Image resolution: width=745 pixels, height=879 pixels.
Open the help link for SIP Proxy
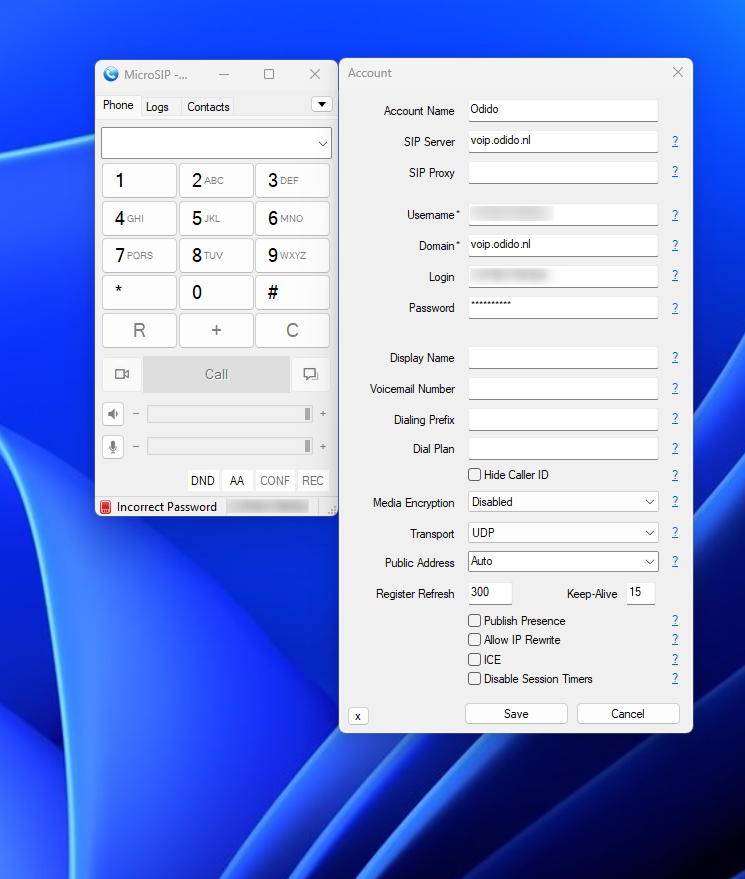(x=675, y=172)
